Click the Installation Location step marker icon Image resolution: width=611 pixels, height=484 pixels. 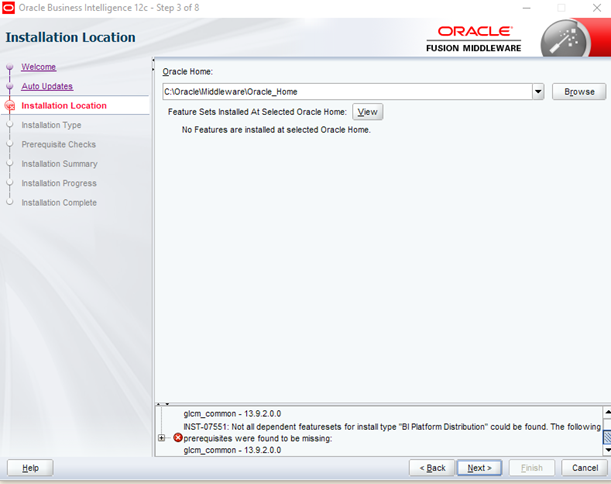coord(10,106)
